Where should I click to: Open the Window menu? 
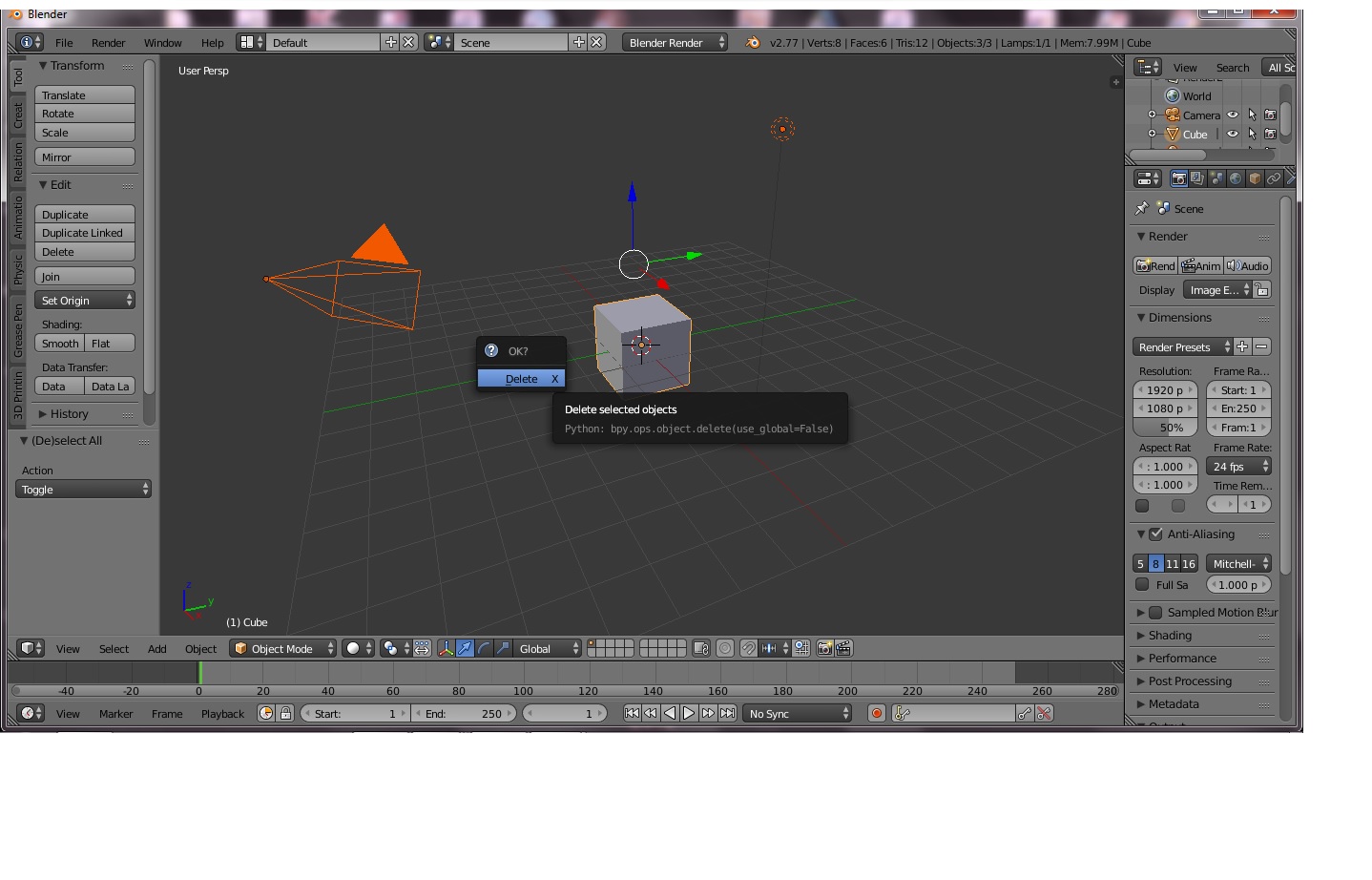tap(162, 43)
